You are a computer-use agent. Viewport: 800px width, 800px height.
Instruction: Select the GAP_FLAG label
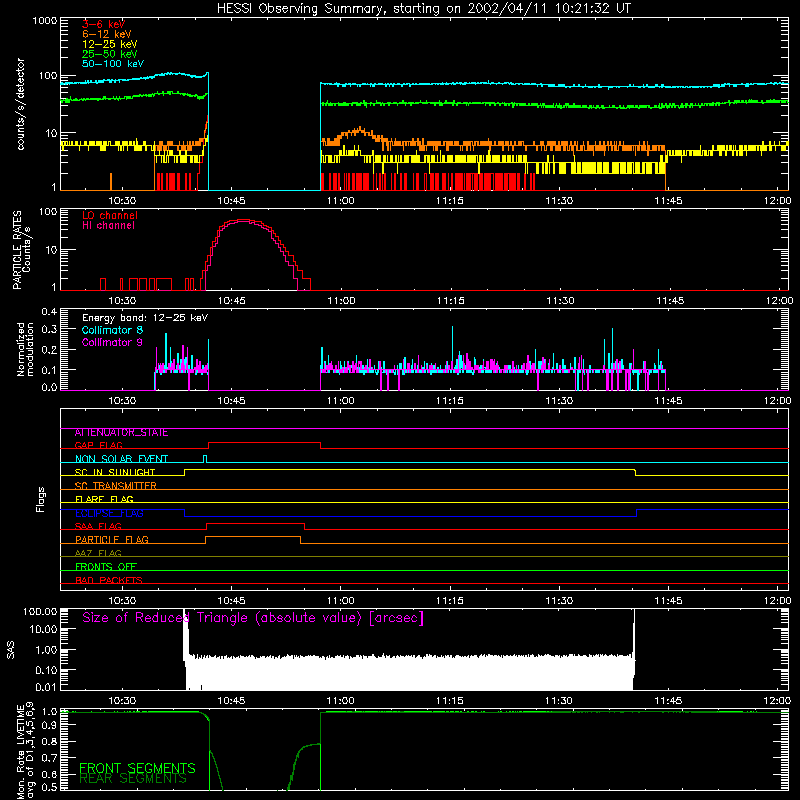[x=98, y=445]
